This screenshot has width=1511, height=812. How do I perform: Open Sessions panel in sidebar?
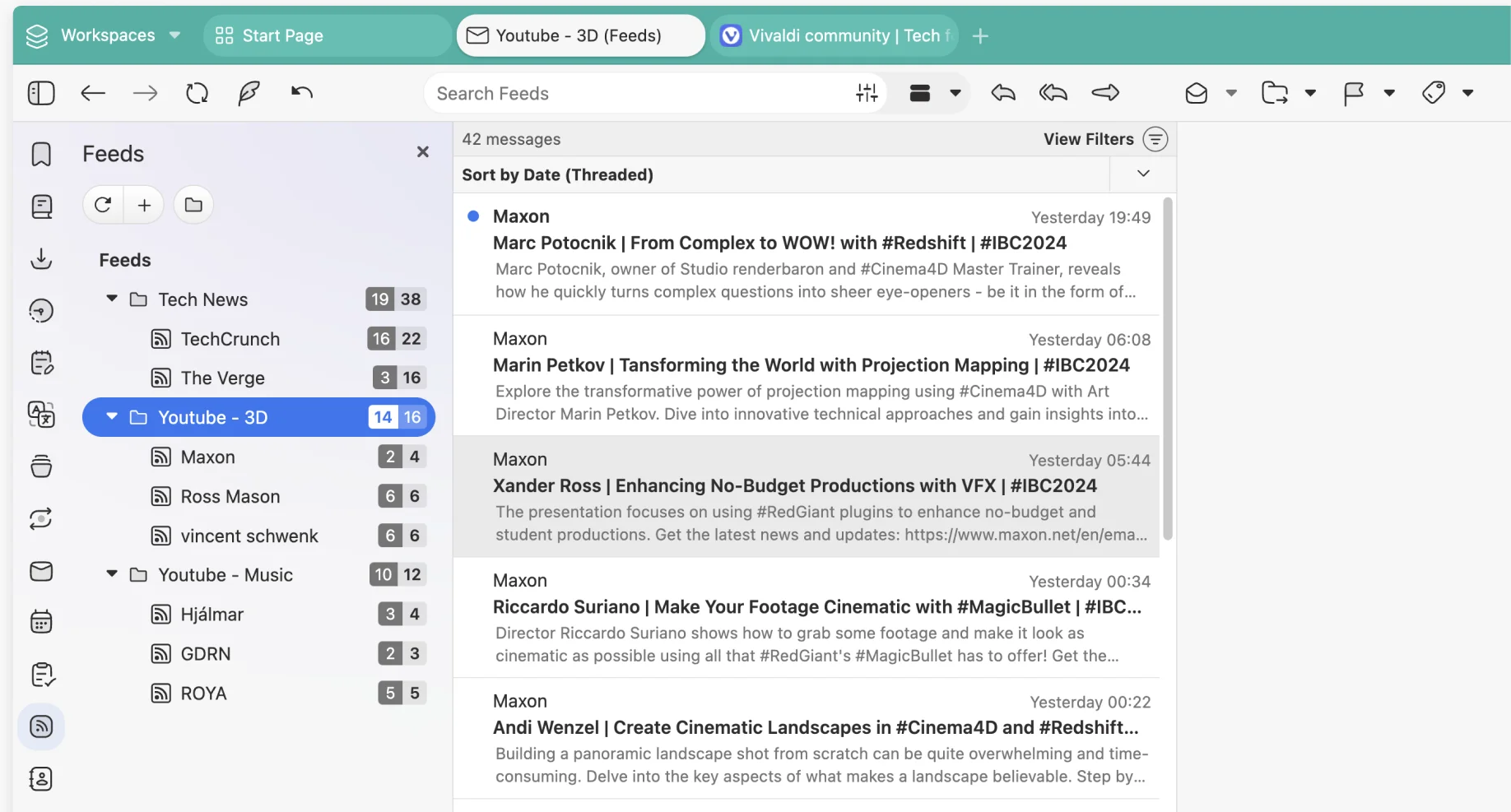pyautogui.click(x=41, y=518)
